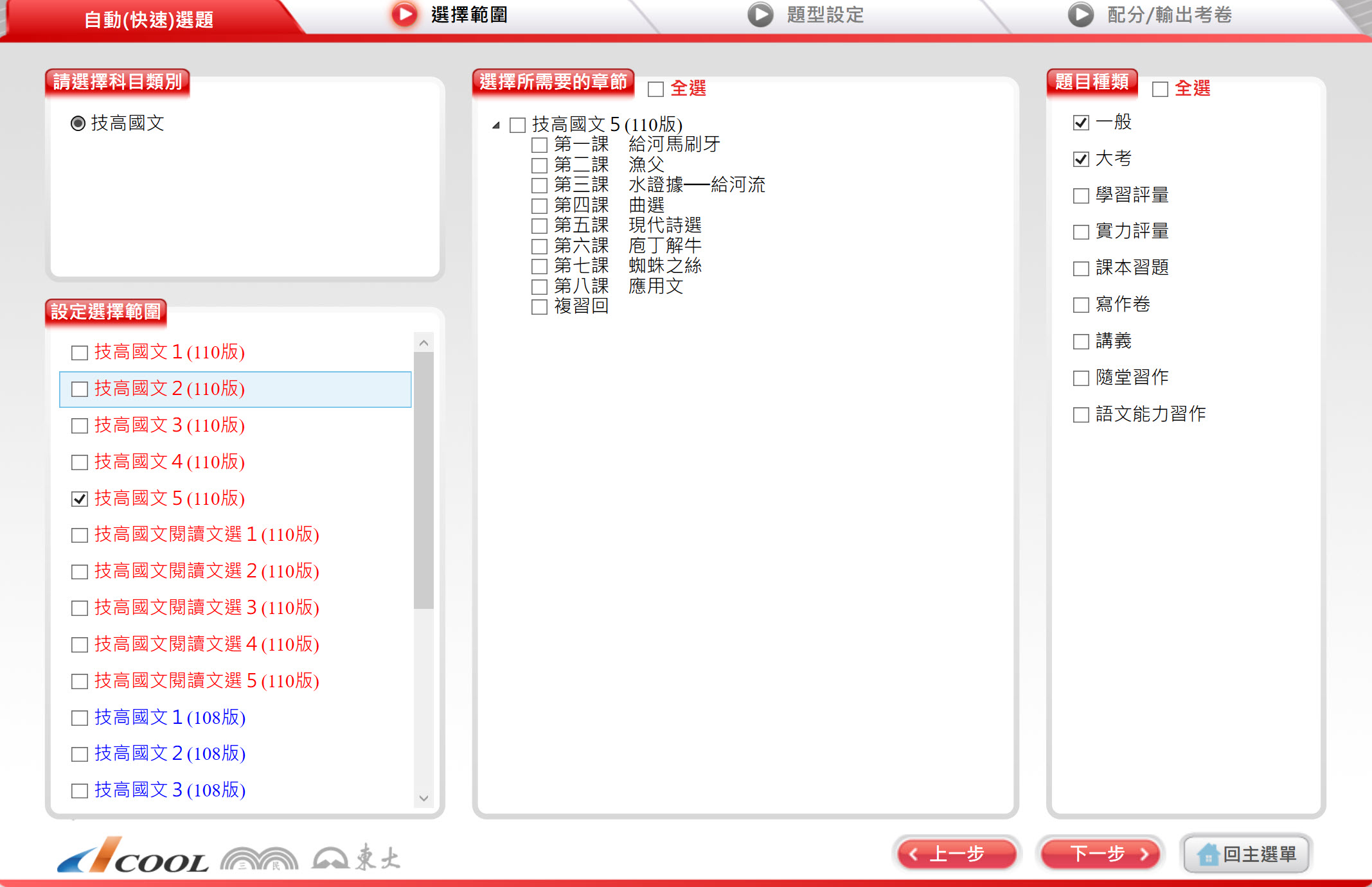
Task: Click the house icon on 回主選單
Action: pyautogui.click(x=1207, y=854)
